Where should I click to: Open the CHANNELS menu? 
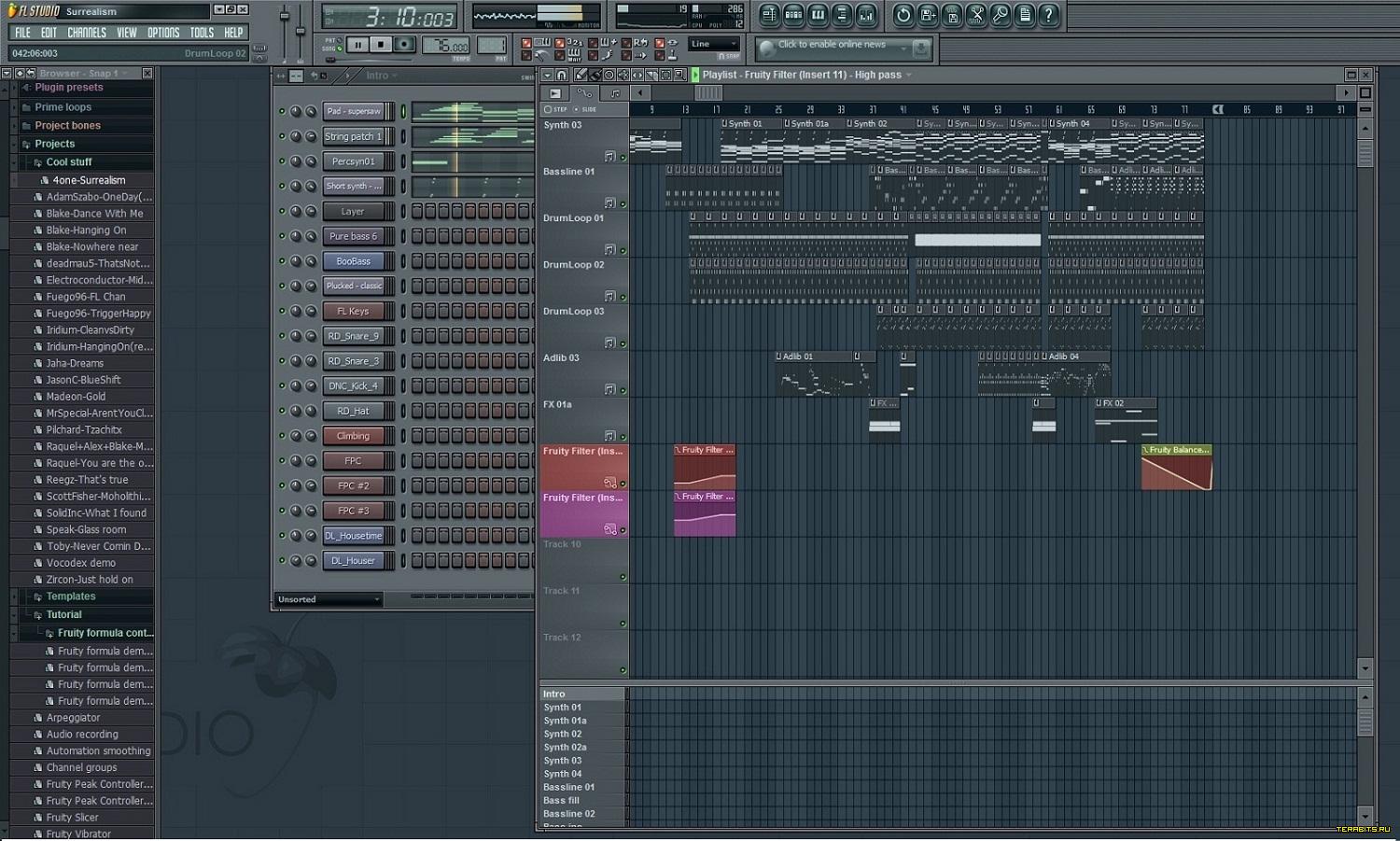[x=86, y=33]
